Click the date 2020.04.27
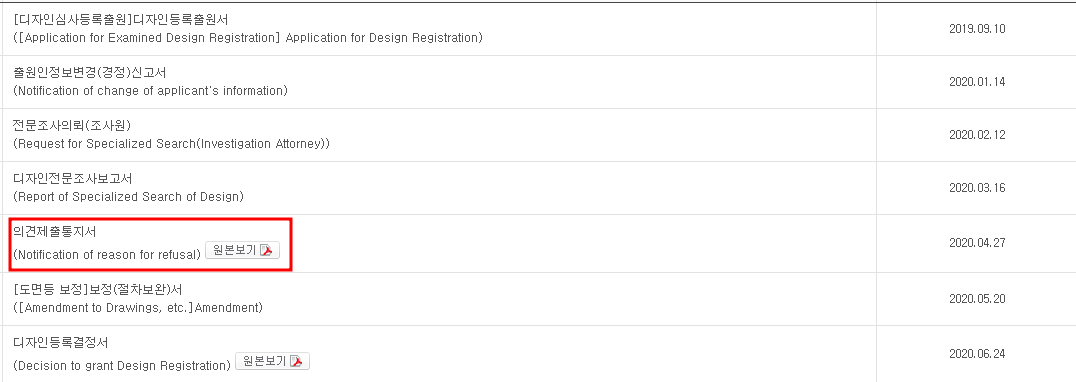This screenshot has width=1076, height=382. click(977, 243)
